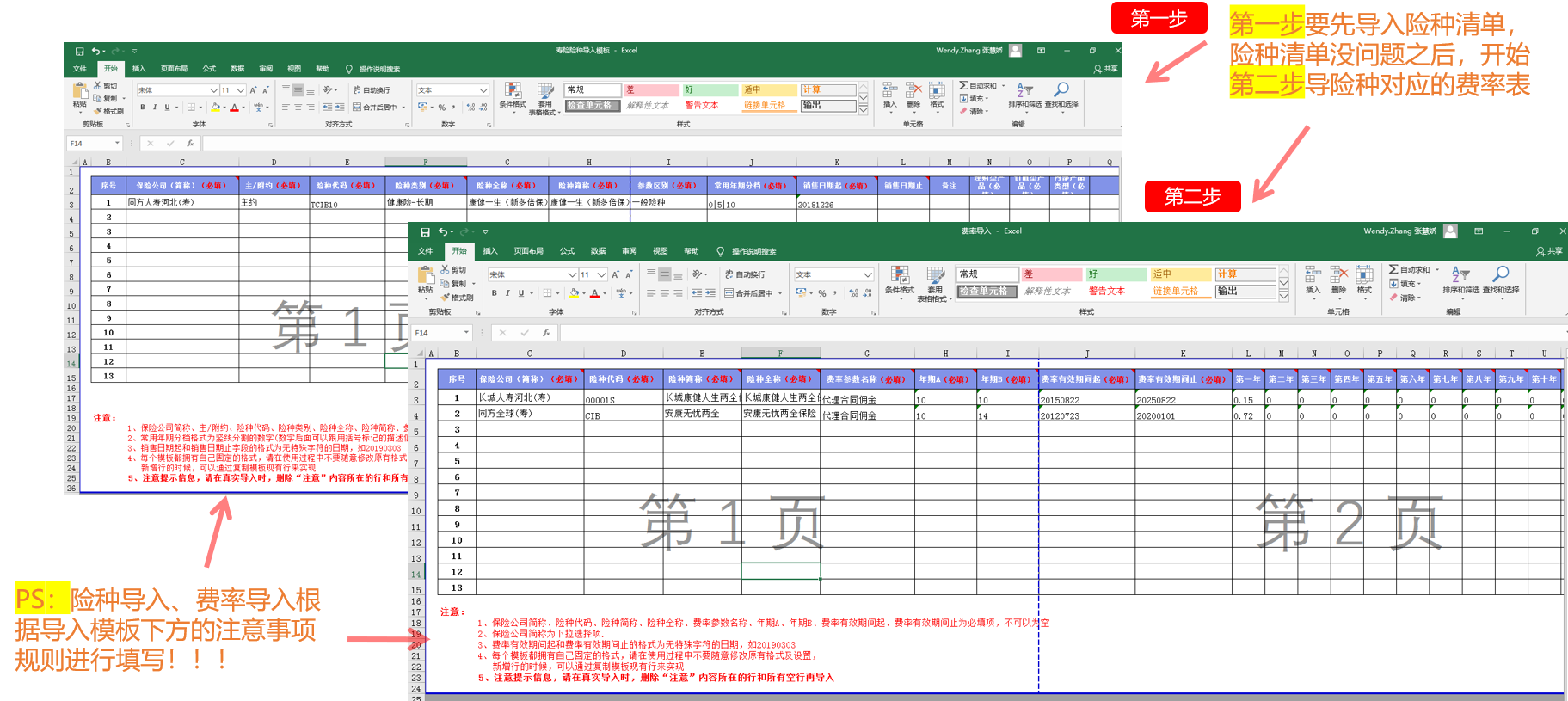Open 页面布局 tab in 费率导入 window
The width and height of the screenshot is (1568, 701).
pyautogui.click(x=528, y=251)
